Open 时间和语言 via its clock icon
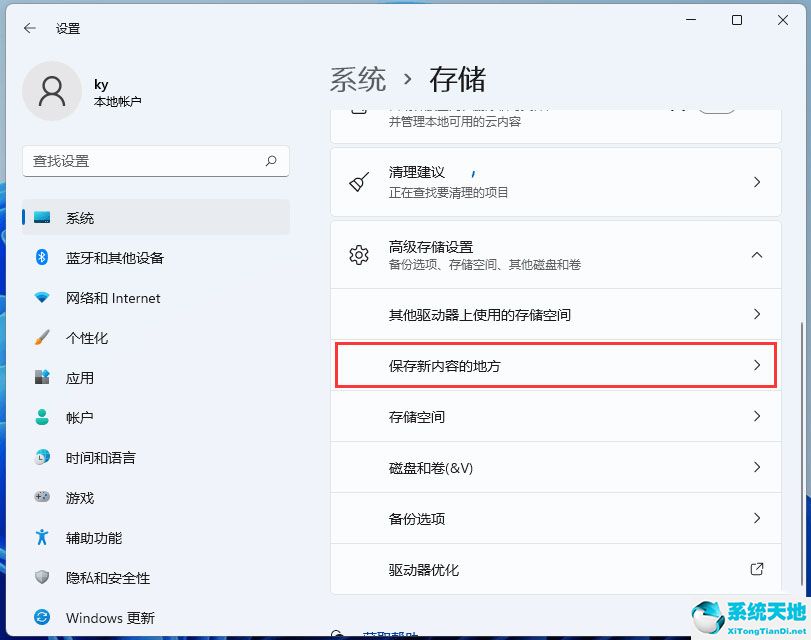The height and width of the screenshot is (640, 811). (x=41, y=458)
